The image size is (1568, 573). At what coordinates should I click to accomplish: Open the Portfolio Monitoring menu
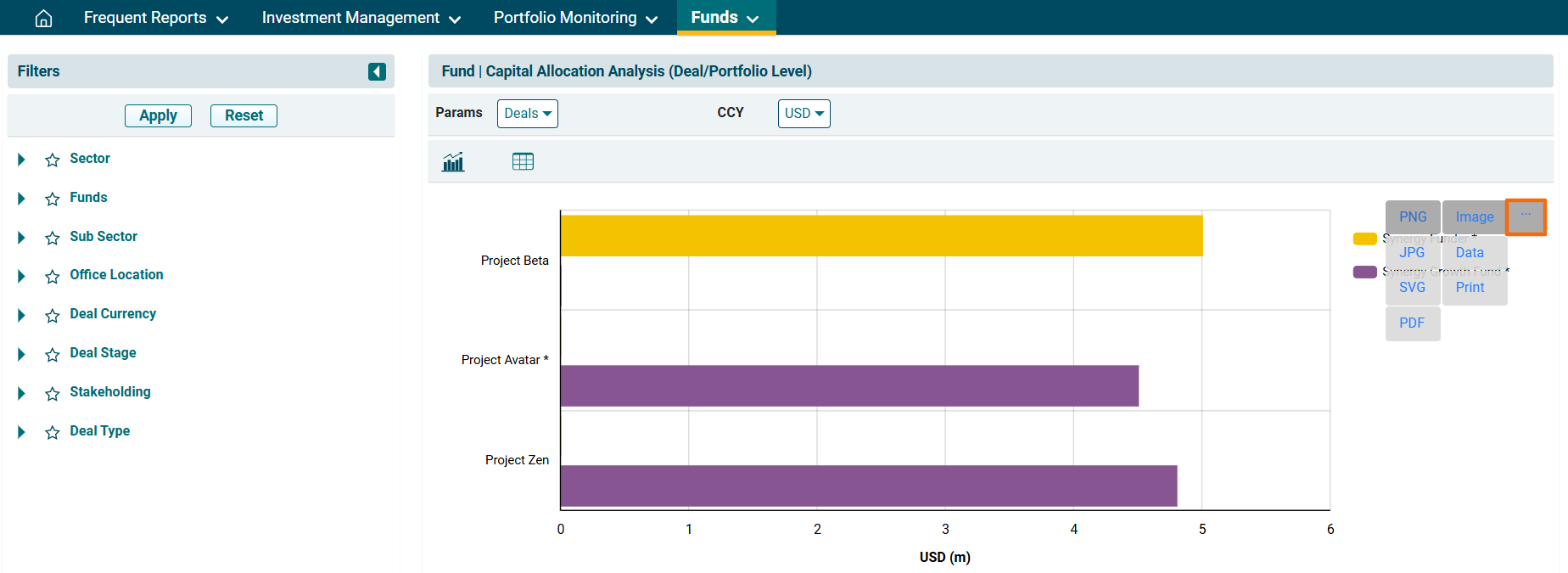coord(575,18)
